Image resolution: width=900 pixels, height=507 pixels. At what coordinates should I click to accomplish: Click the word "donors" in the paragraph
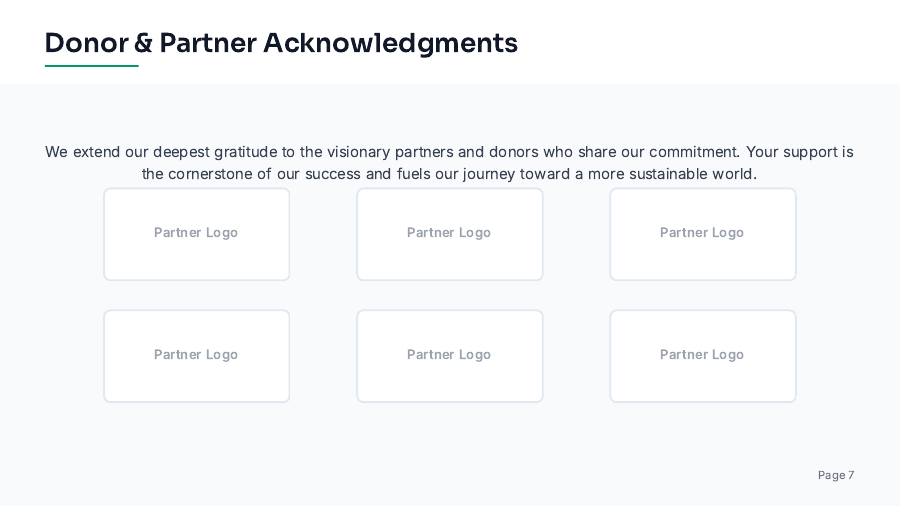513,152
